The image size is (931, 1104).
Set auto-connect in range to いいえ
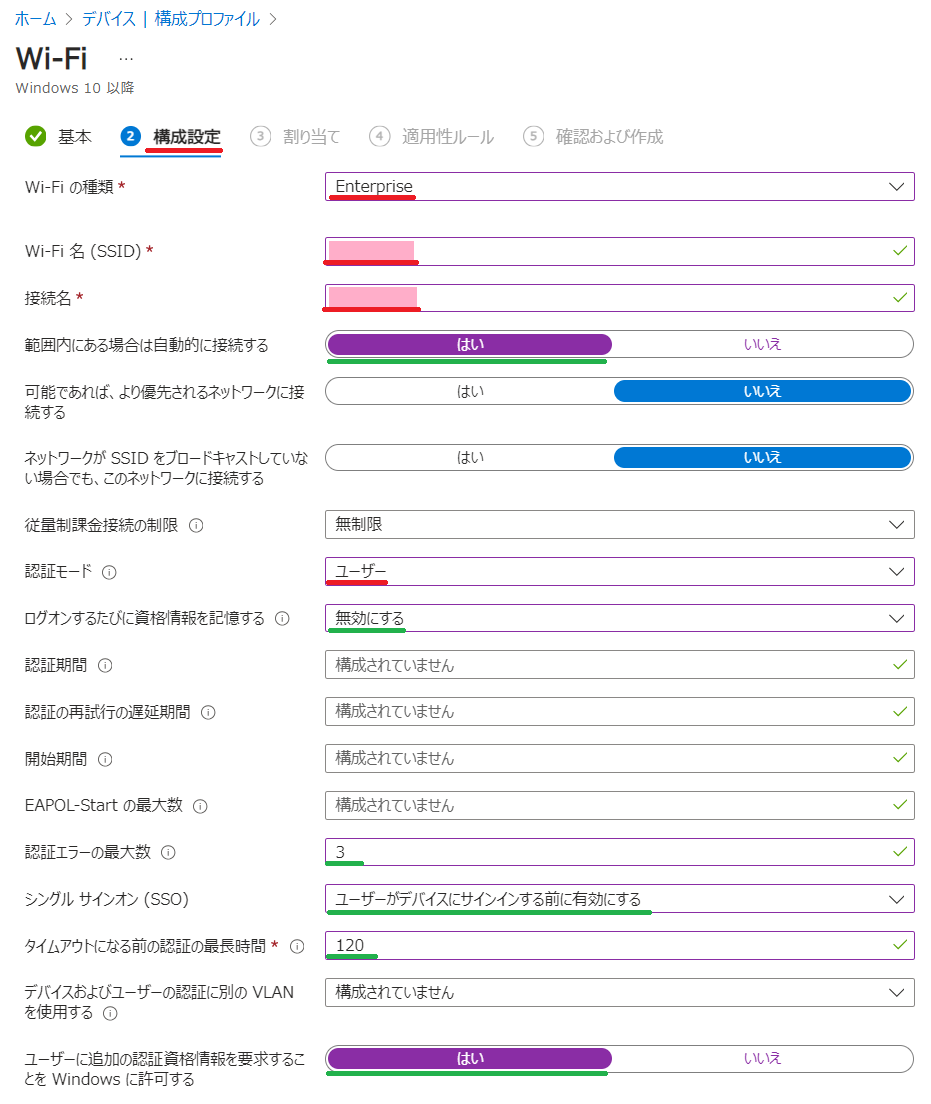pyautogui.click(x=763, y=344)
